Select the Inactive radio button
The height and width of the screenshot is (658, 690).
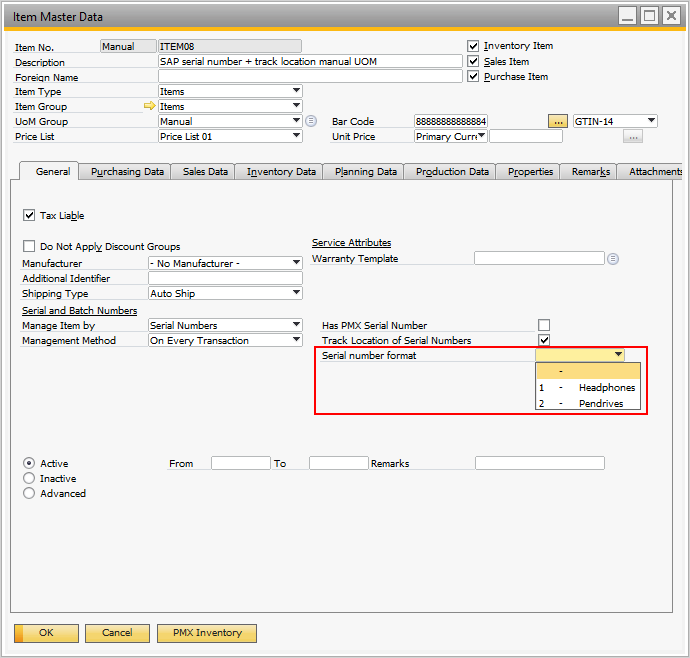click(29, 479)
